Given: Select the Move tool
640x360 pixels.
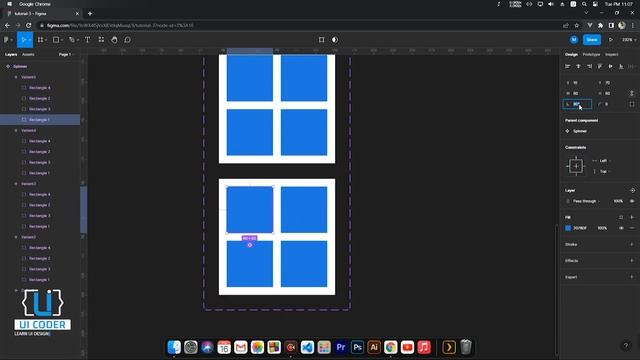Looking at the screenshot, I should click(23, 40).
